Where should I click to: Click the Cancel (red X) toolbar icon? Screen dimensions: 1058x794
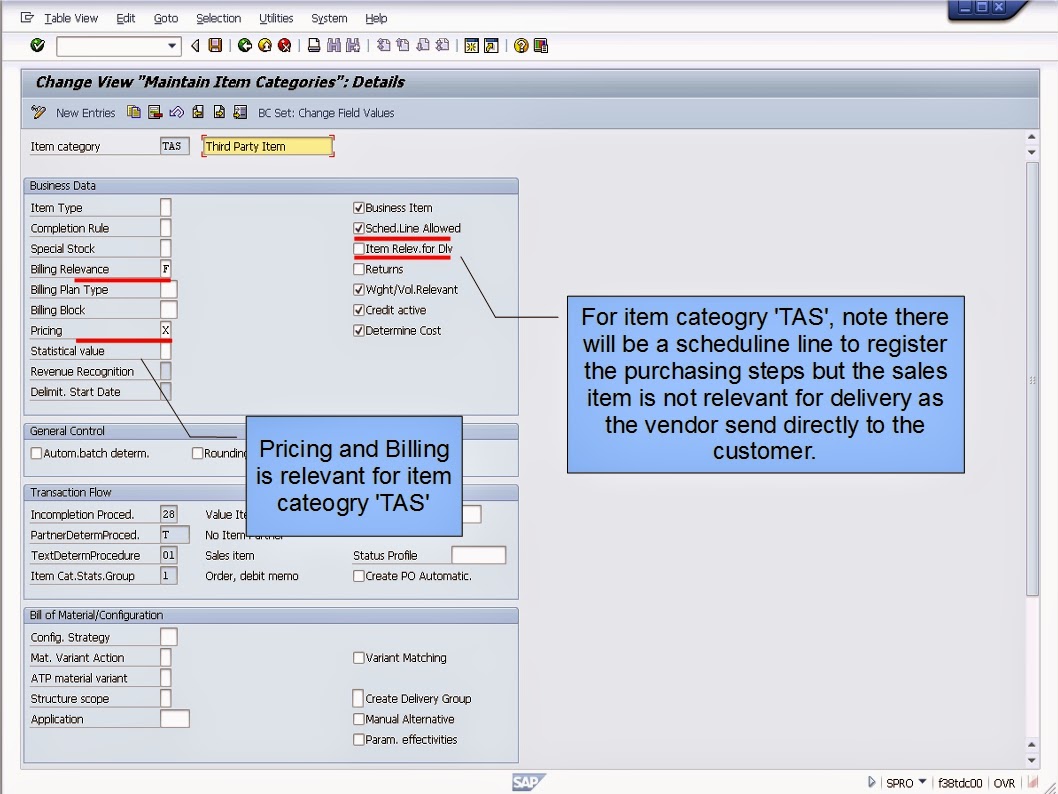[x=283, y=45]
